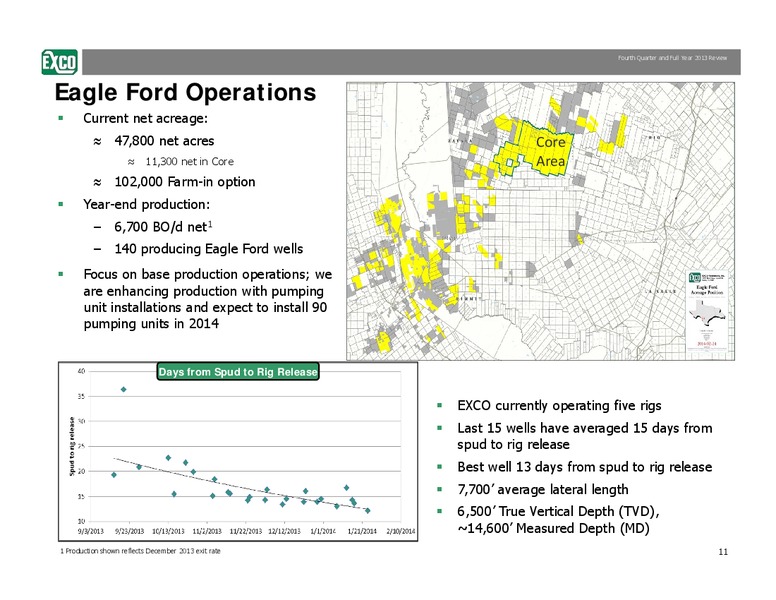Click the Texas inset legend on the map

point(707,311)
